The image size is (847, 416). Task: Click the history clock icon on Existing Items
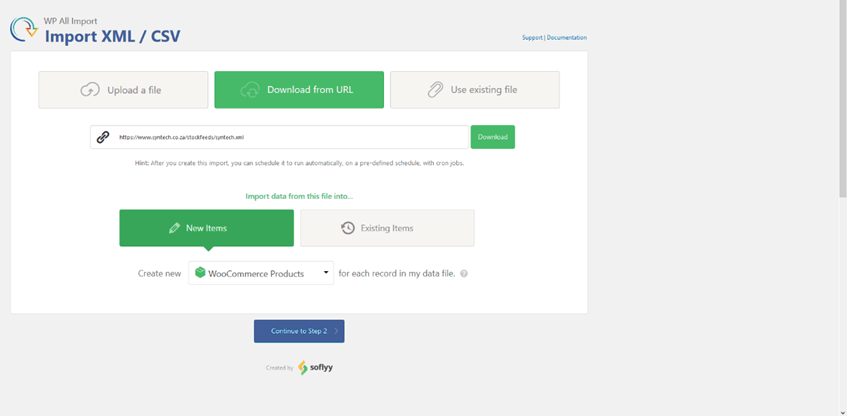click(x=347, y=228)
